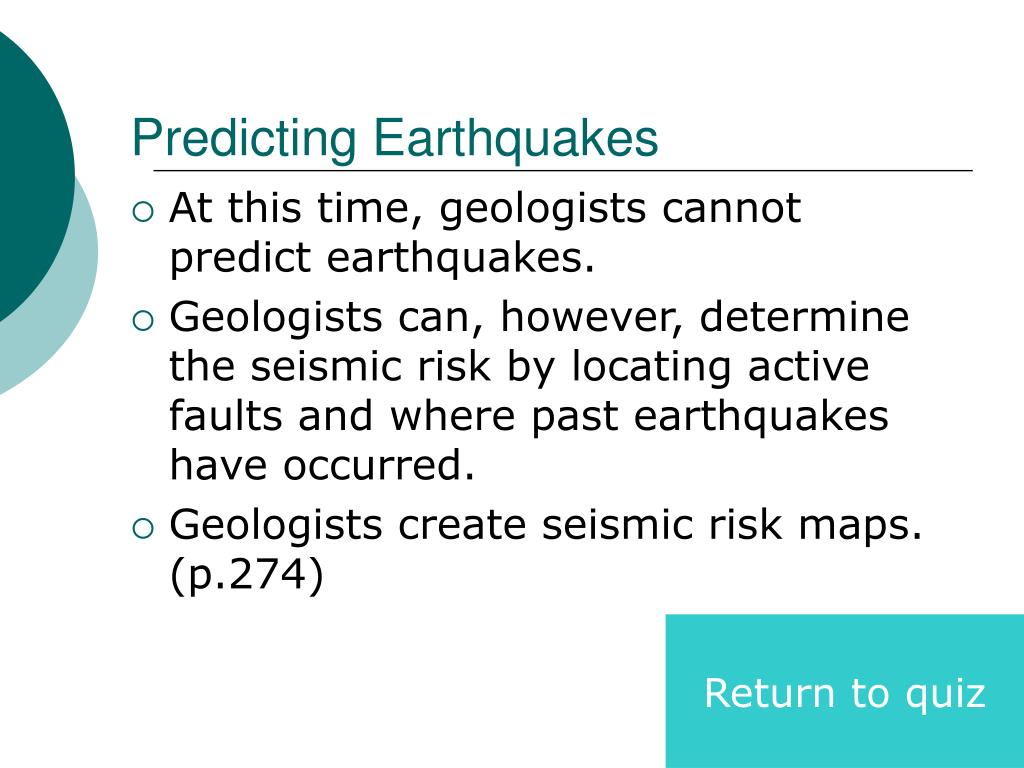
Task: Click the line 'faults and where past earthquakes'
Action: point(529,417)
